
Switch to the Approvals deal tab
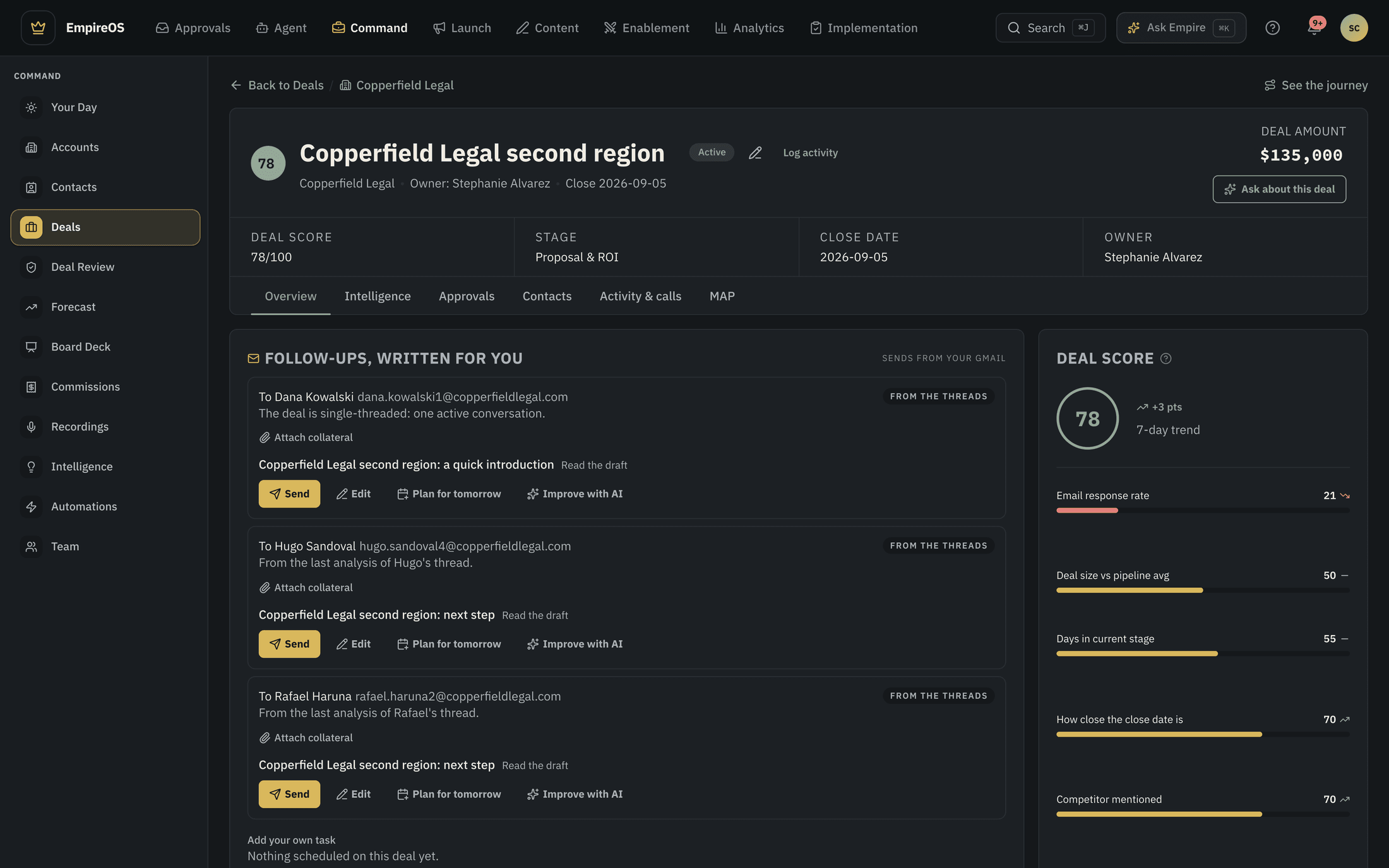467,296
